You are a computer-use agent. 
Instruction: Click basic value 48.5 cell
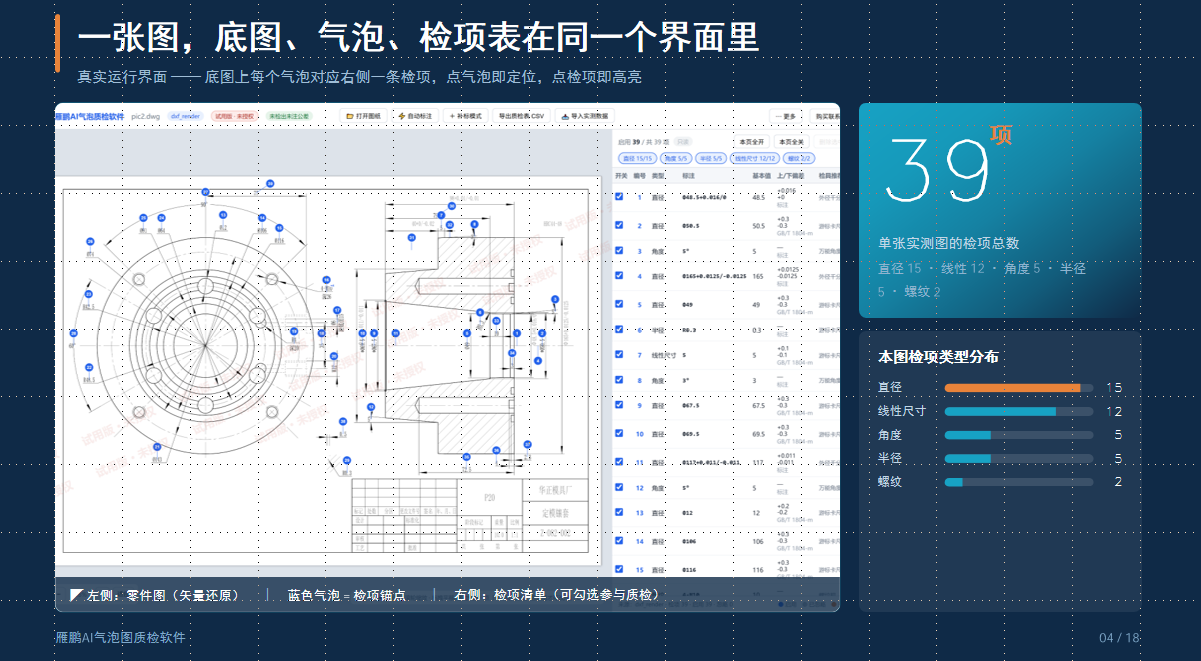(x=759, y=197)
